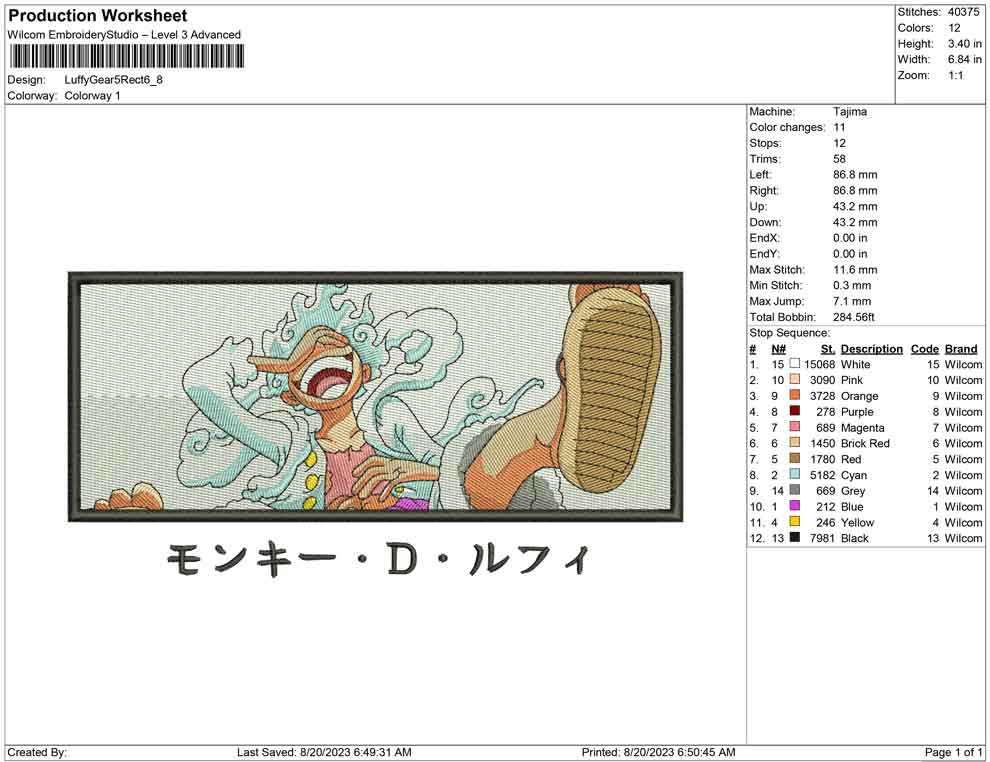Click the Width value '6.84 in'

965,59
